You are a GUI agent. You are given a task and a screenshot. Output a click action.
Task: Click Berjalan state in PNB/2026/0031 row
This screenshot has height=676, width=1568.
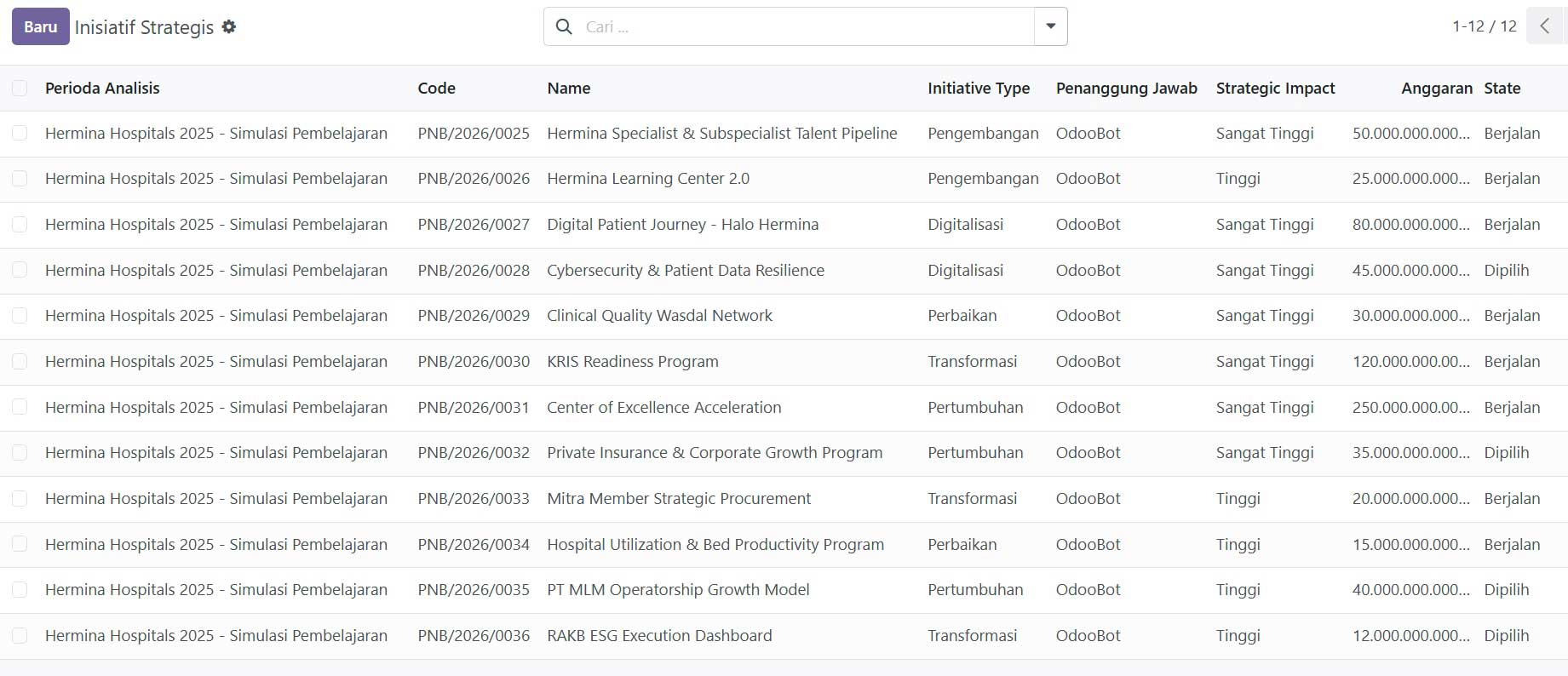pyautogui.click(x=1512, y=407)
